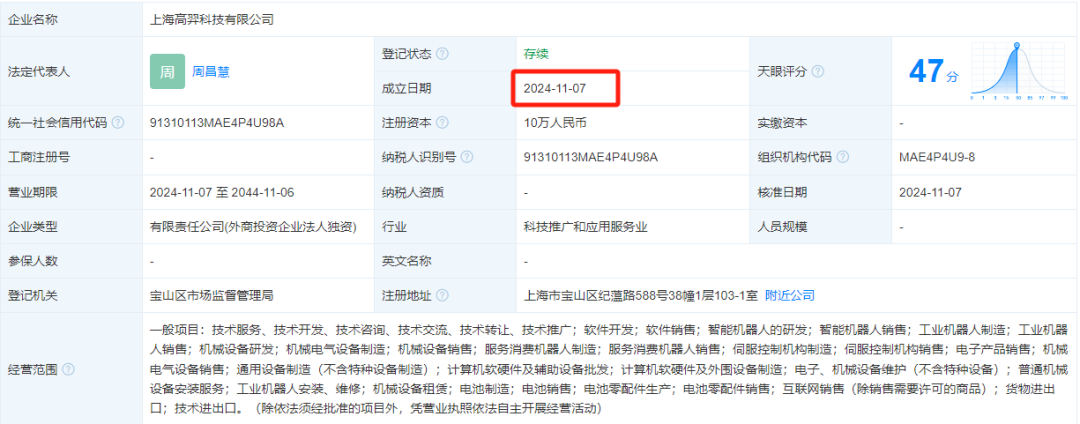Click the 参保人数 label
The image size is (1080, 424).
pyautogui.click(x=32, y=262)
